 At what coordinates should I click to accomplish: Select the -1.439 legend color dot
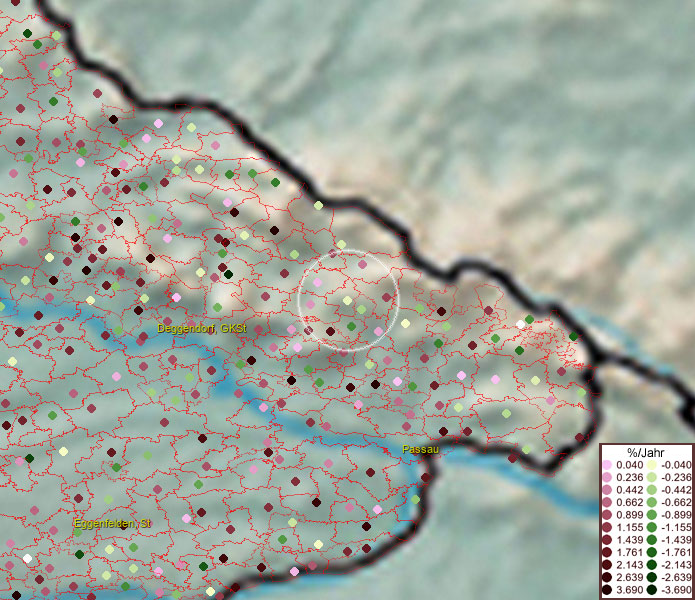point(652,540)
